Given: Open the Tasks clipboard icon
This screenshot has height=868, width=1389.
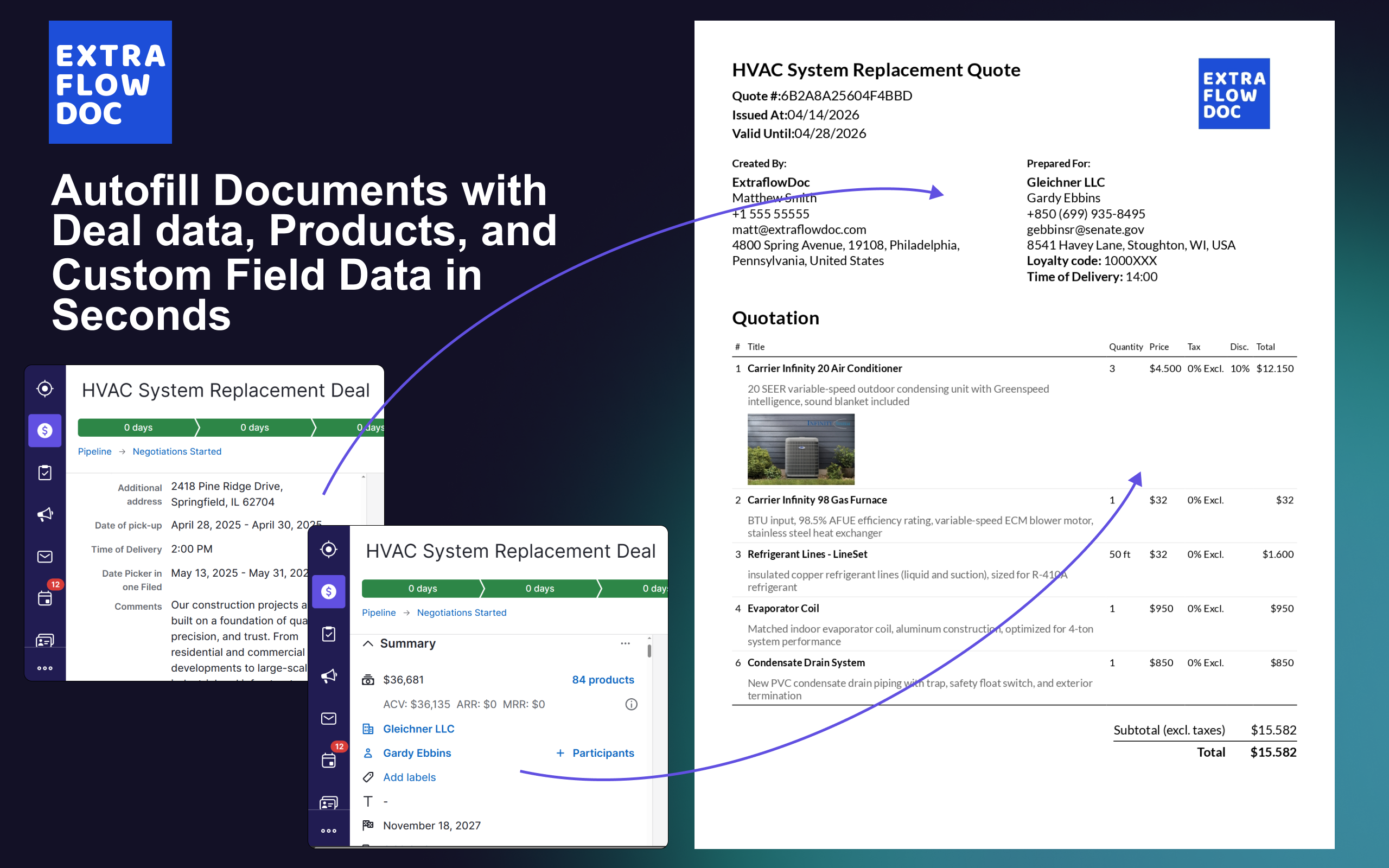Looking at the screenshot, I should click(329, 634).
